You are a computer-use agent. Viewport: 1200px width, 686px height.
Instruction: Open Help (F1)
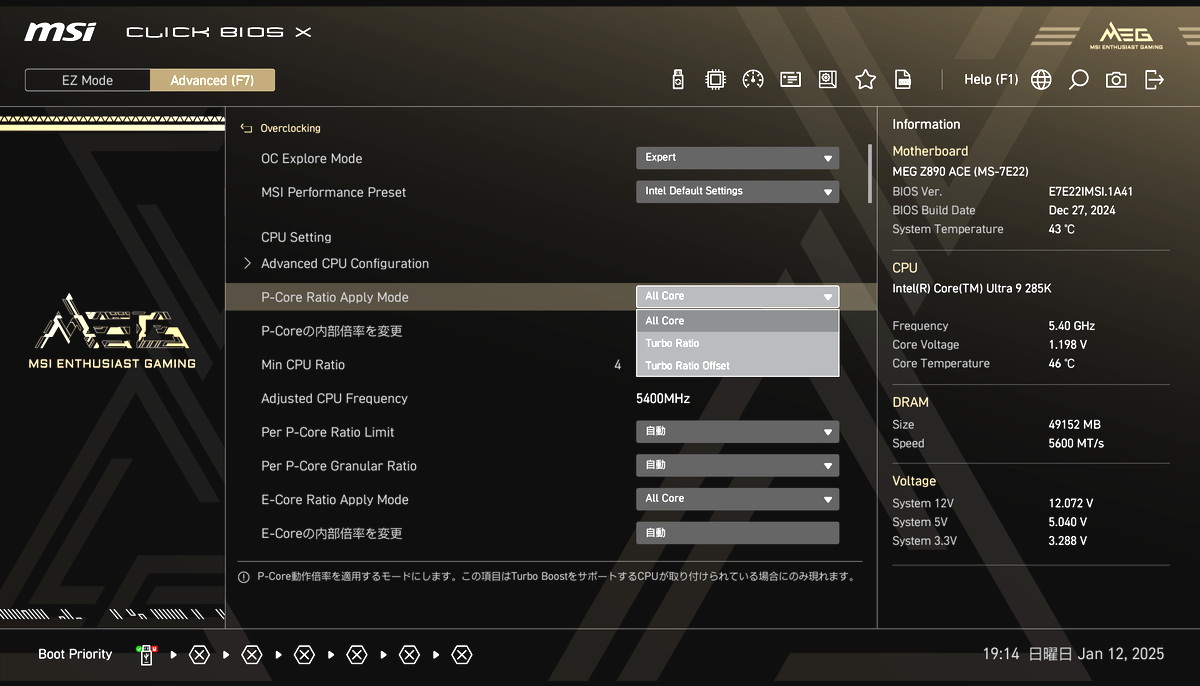tap(990, 80)
